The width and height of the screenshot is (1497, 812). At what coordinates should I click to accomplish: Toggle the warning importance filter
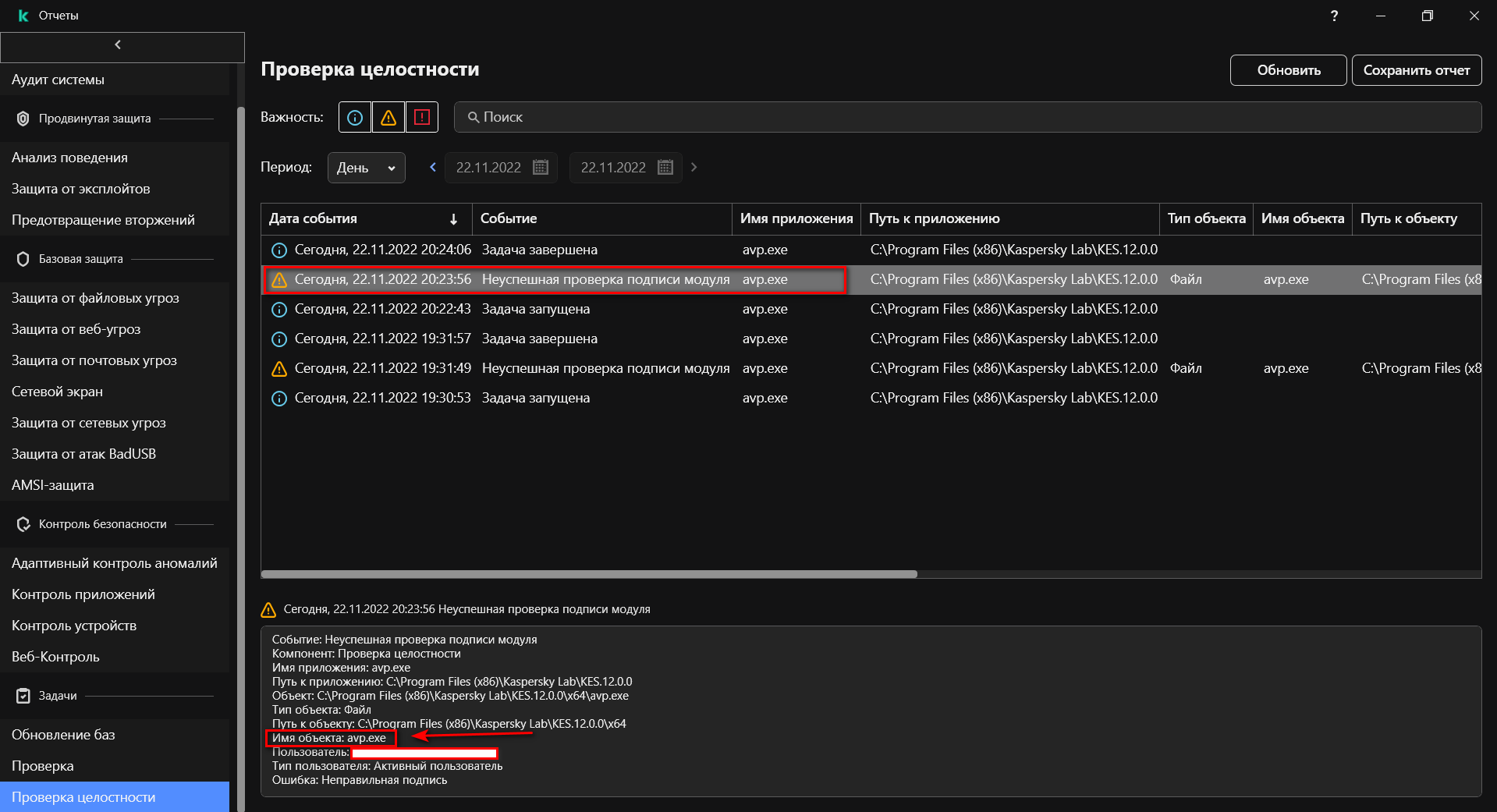click(388, 118)
